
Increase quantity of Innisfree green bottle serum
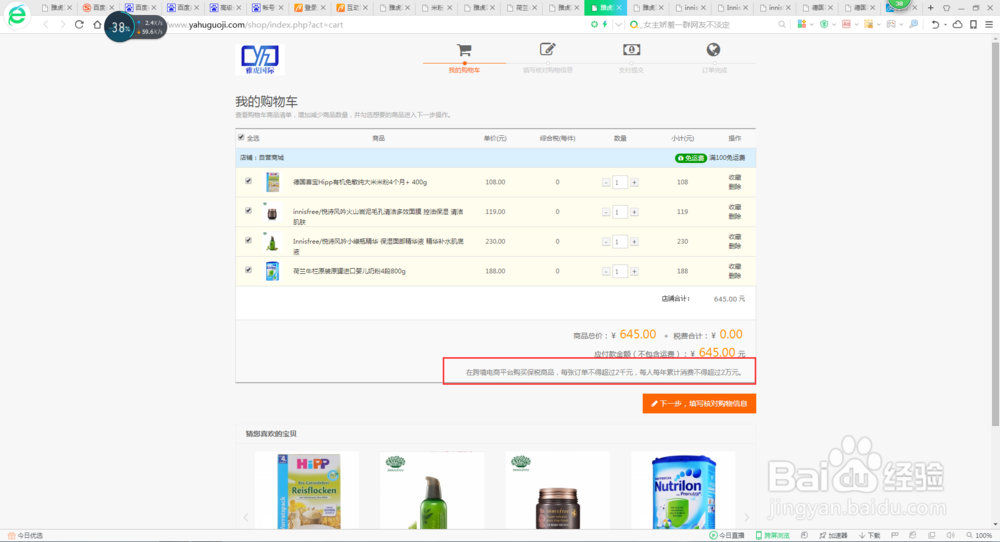634,242
